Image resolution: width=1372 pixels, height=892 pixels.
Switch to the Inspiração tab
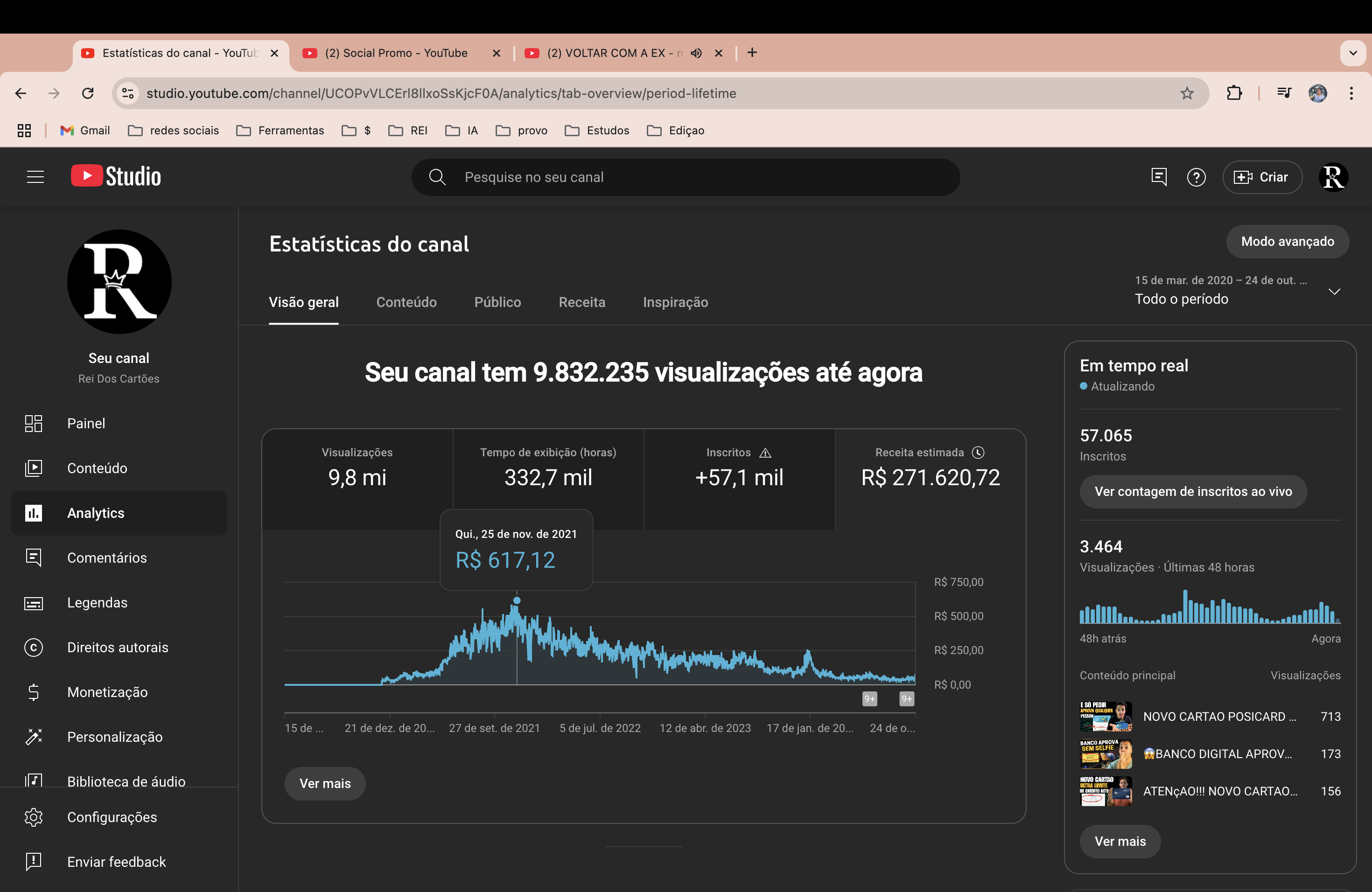(x=675, y=302)
